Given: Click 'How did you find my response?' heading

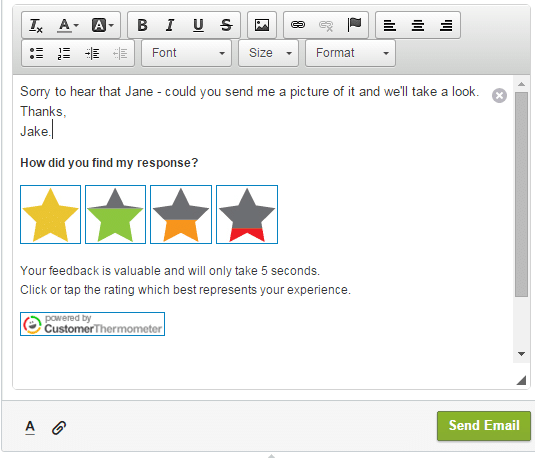Looking at the screenshot, I should point(109,163).
